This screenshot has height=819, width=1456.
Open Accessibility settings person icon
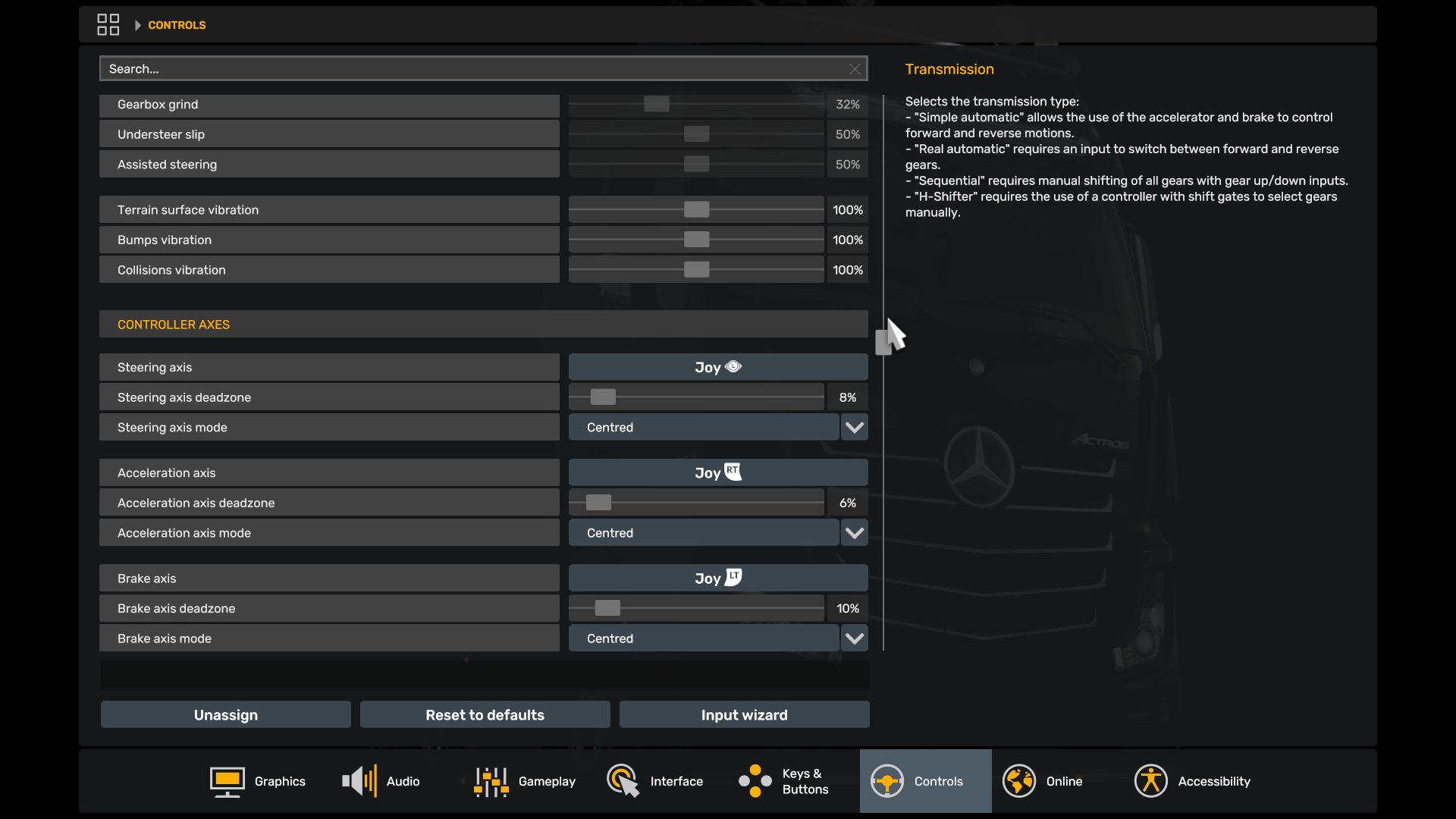tap(1150, 781)
